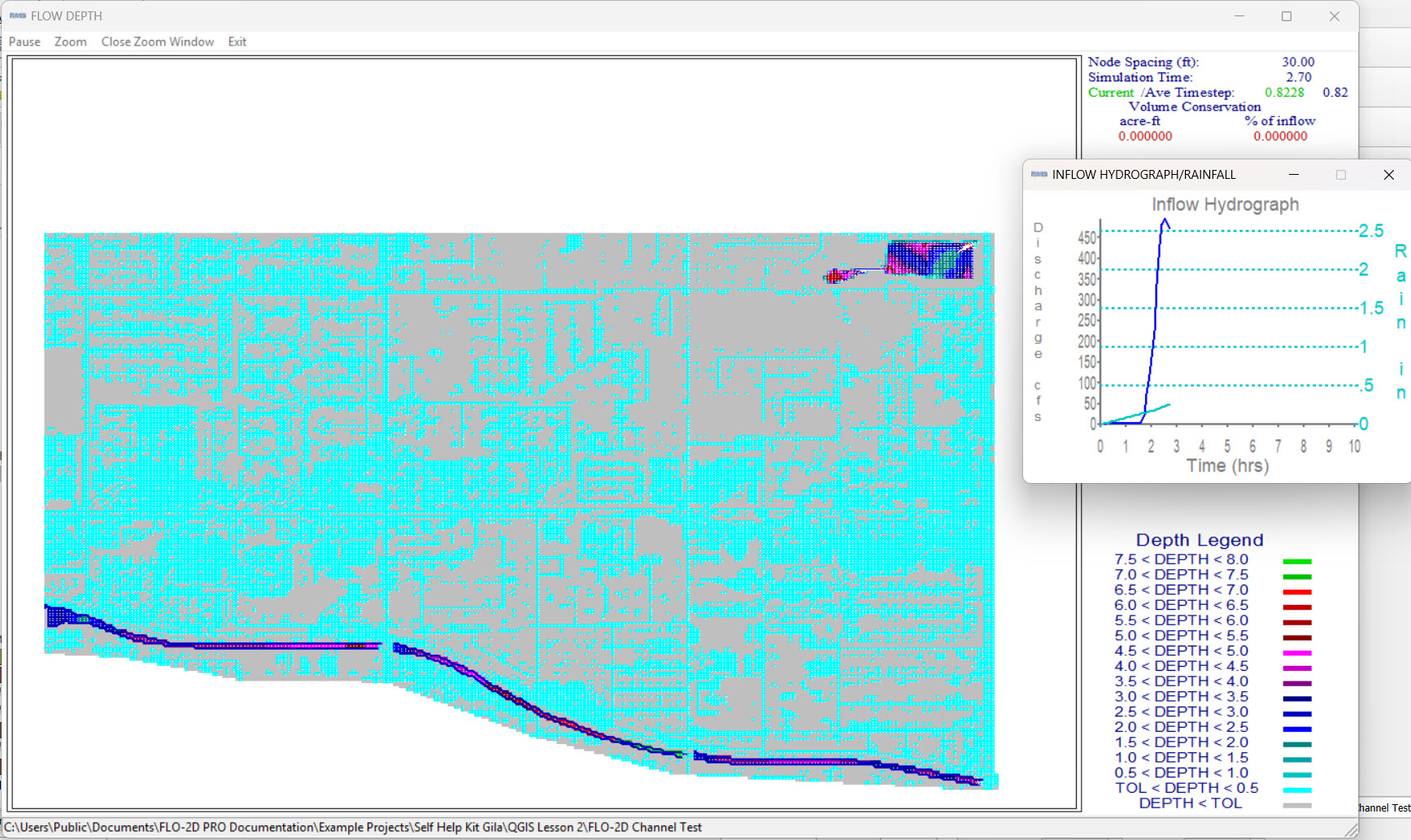Minimize the FLOW DEPTH window
The width and height of the screenshot is (1411, 840).
1239,16
